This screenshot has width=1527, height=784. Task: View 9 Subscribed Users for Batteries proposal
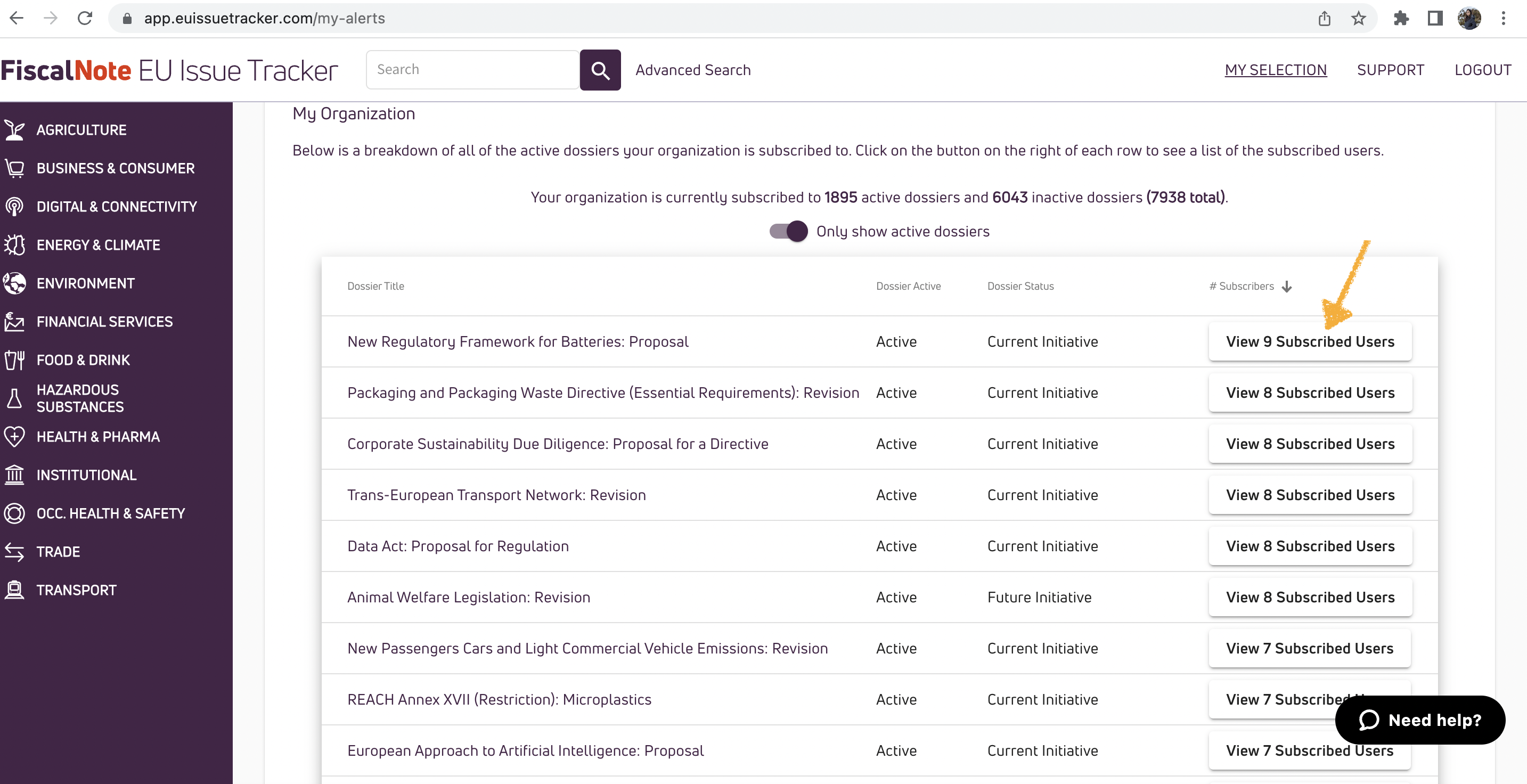1310,341
